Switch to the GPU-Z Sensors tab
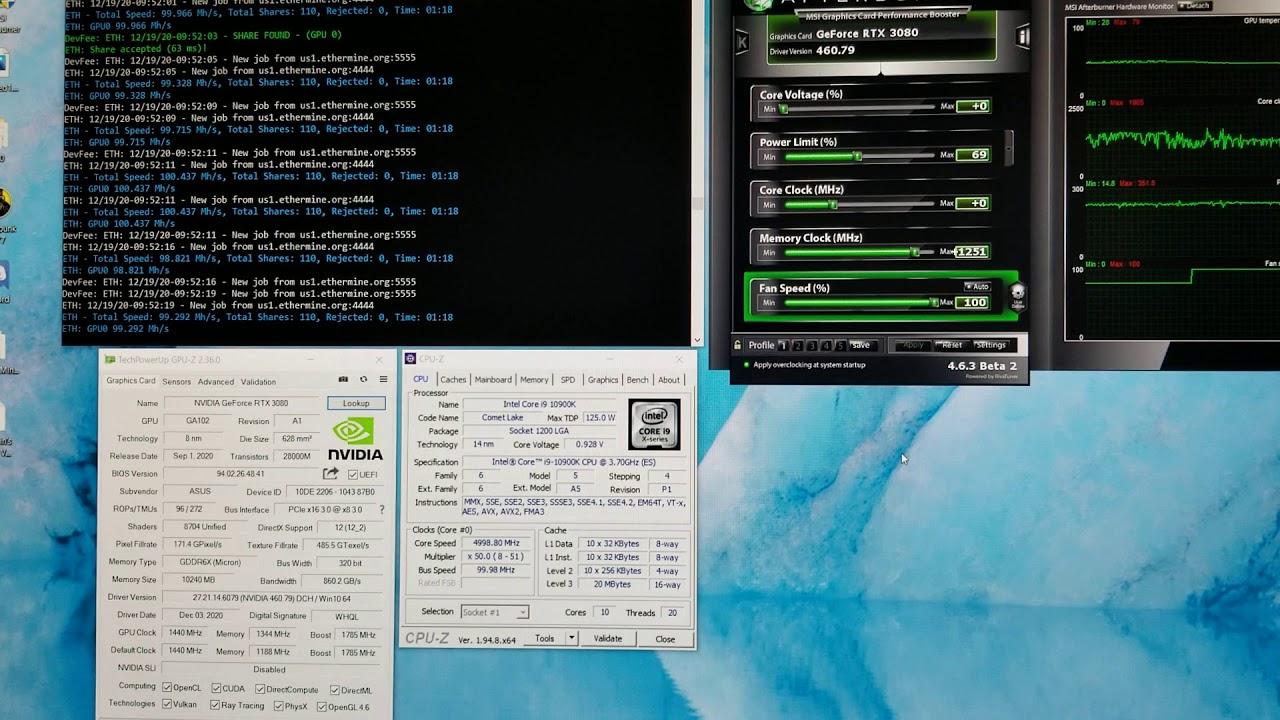 pos(176,382)
